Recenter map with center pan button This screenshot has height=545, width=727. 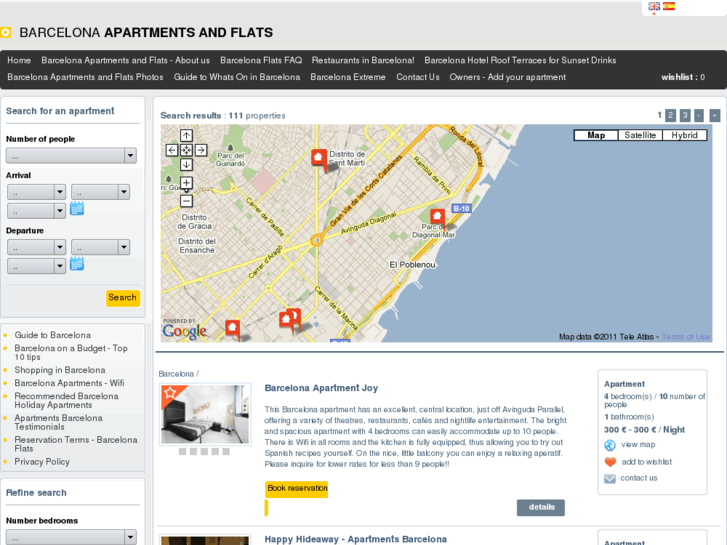186,150
